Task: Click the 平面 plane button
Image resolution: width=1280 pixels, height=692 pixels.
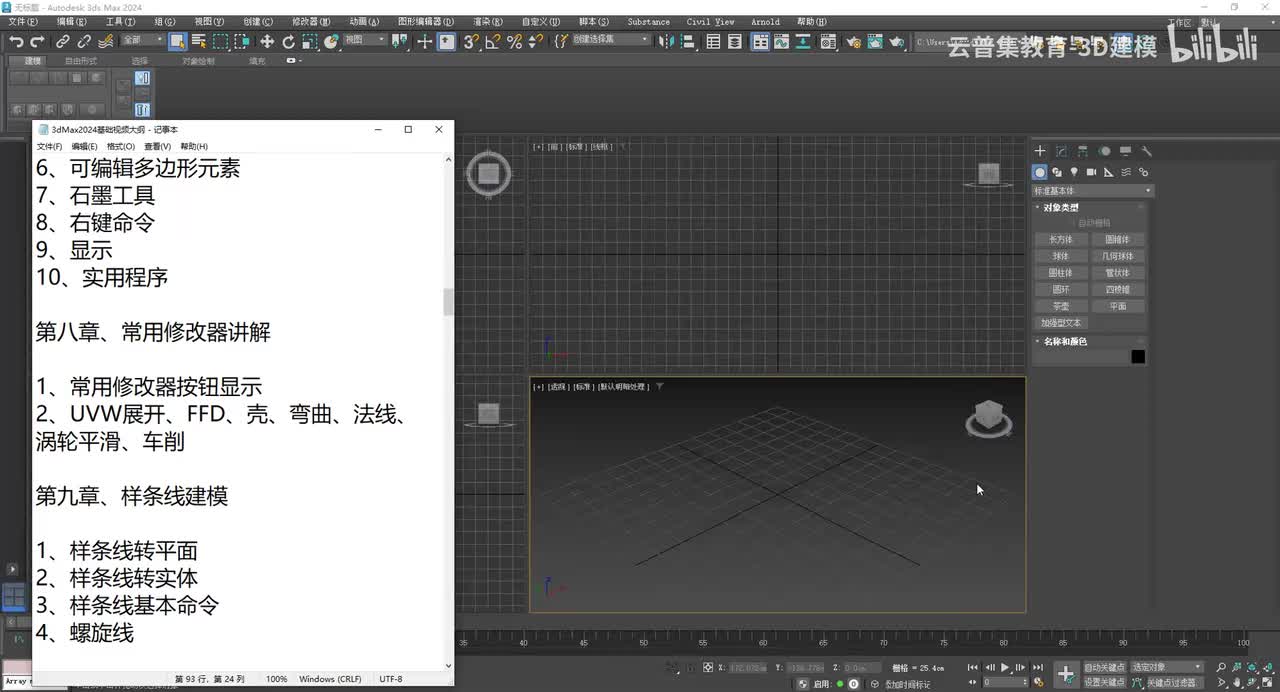Action: tap(1117, 306)
